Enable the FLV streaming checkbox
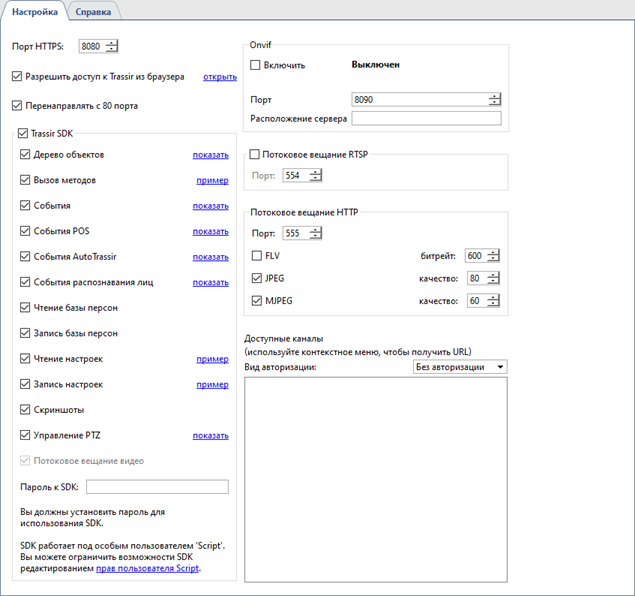 coord(257,256)
